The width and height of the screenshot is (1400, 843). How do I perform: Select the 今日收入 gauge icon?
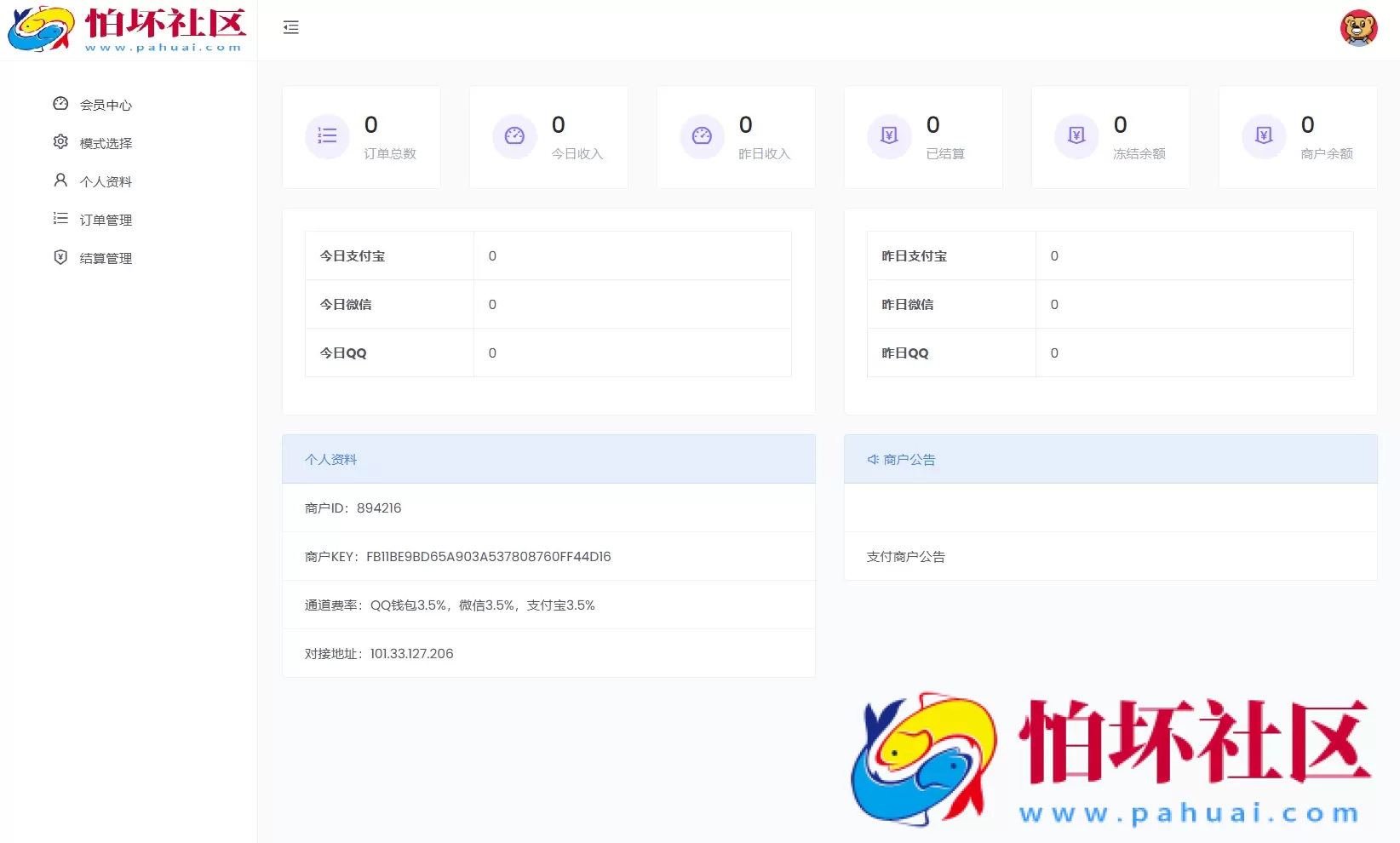(x=514, y=135)
